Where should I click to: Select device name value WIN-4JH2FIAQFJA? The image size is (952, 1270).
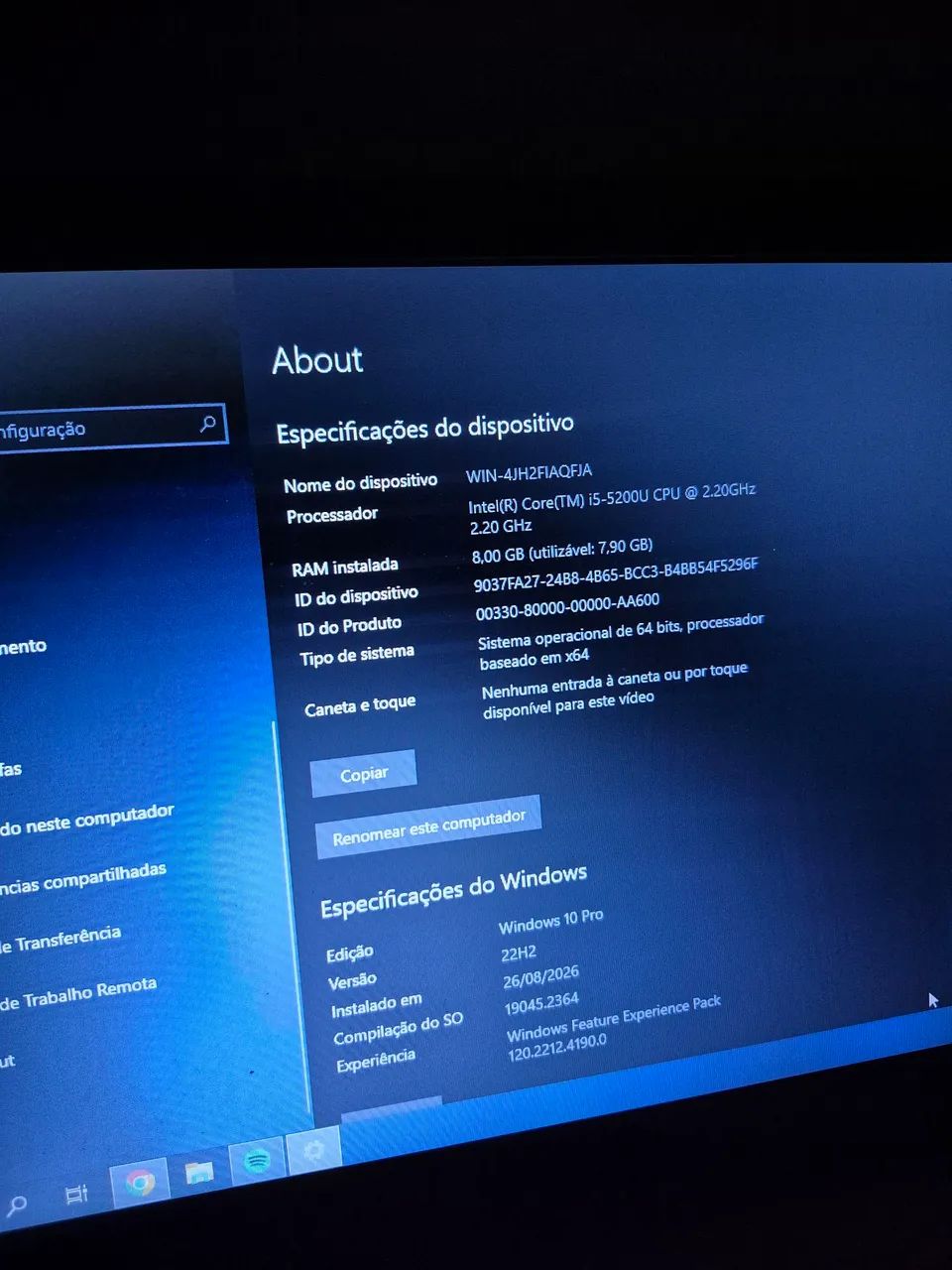click(529, 472)
